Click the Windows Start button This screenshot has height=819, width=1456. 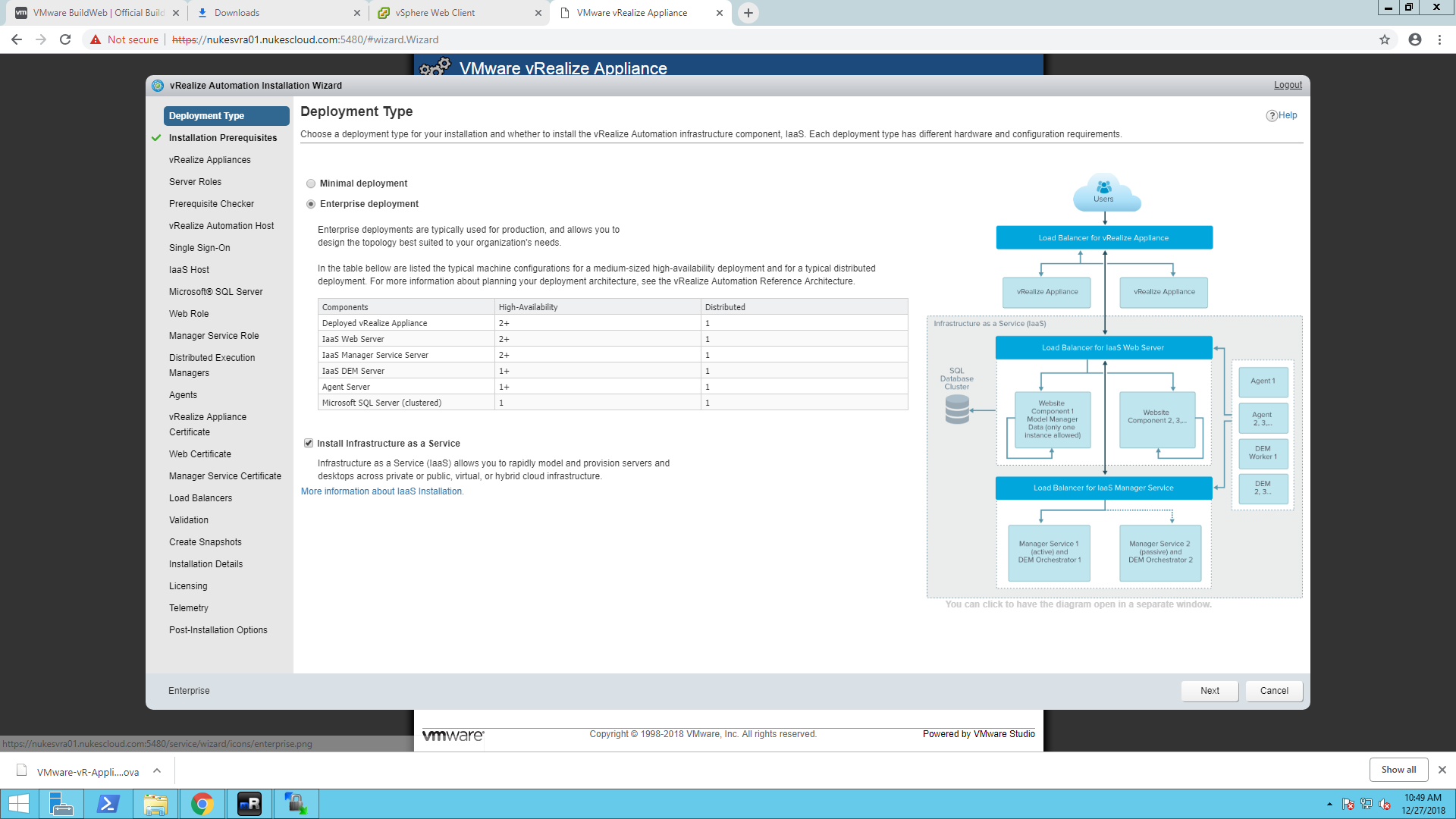click(x=19, y=804)
